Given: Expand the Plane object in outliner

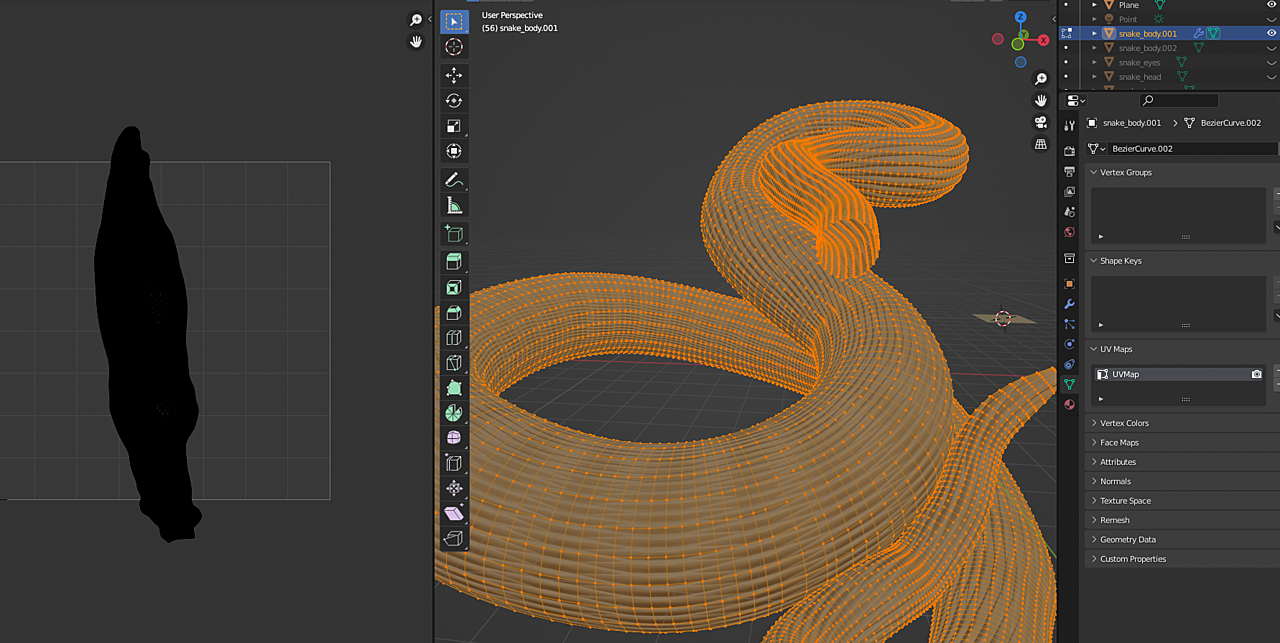Looking at the screenshot, I should (x=1094, y=5).
